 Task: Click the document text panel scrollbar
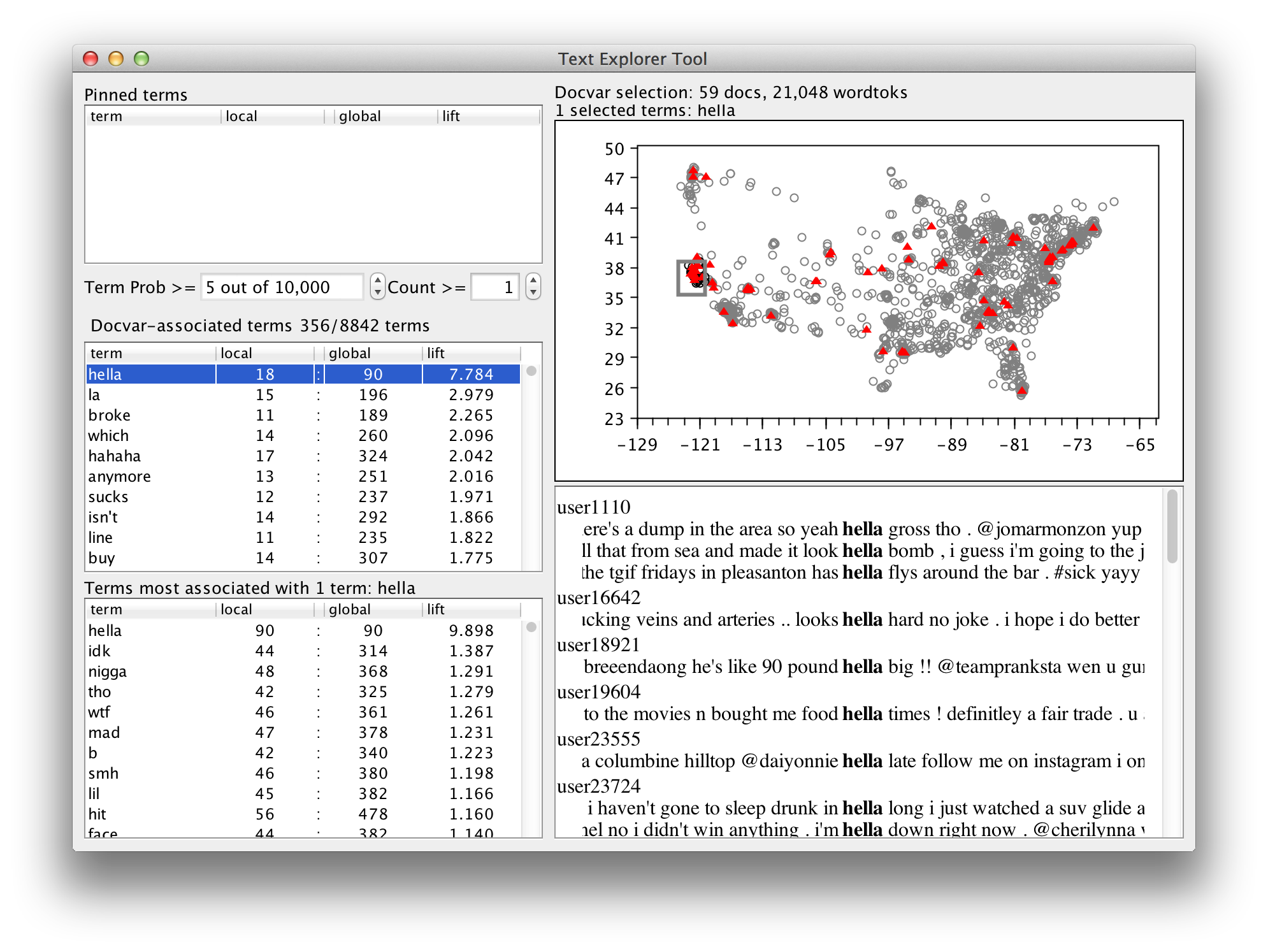(x=1172, y=526)
